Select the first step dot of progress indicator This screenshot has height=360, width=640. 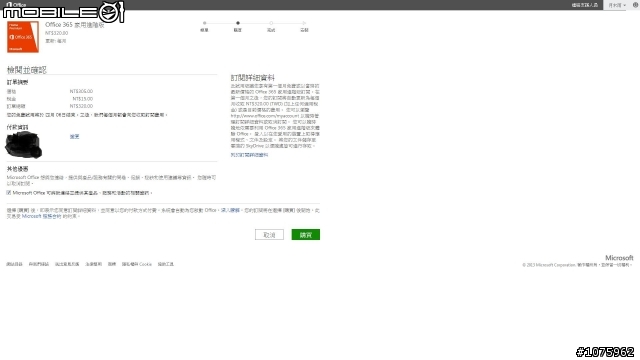[x=204, y=23]
